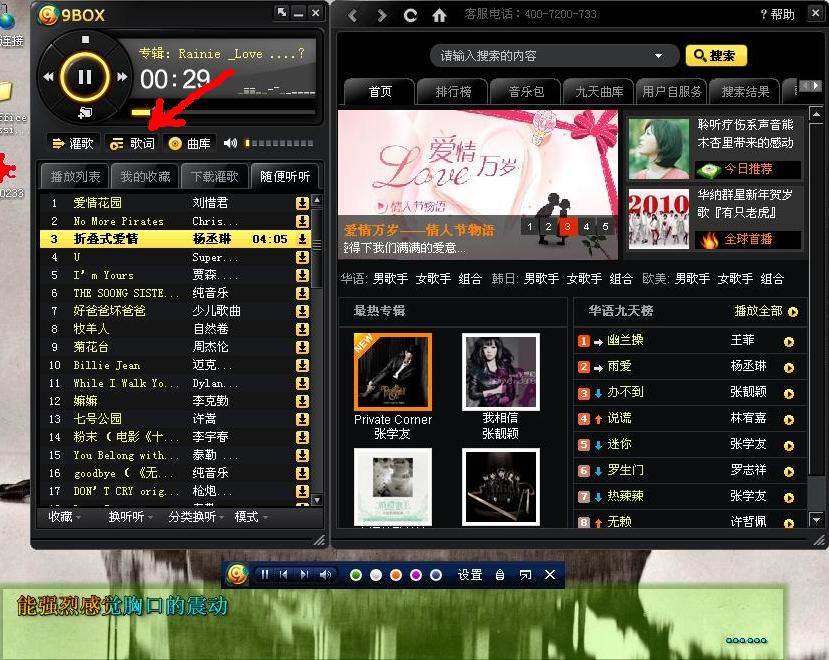The width and height of the screenshot is (829, 660).
Task: Go back to the previous track
Action: click(x=48, y=77)
